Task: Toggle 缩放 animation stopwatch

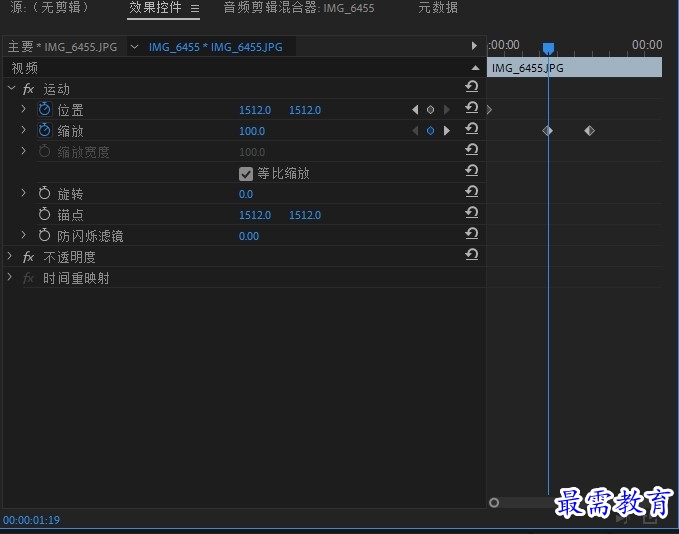Action: click(x=44, y=130)
